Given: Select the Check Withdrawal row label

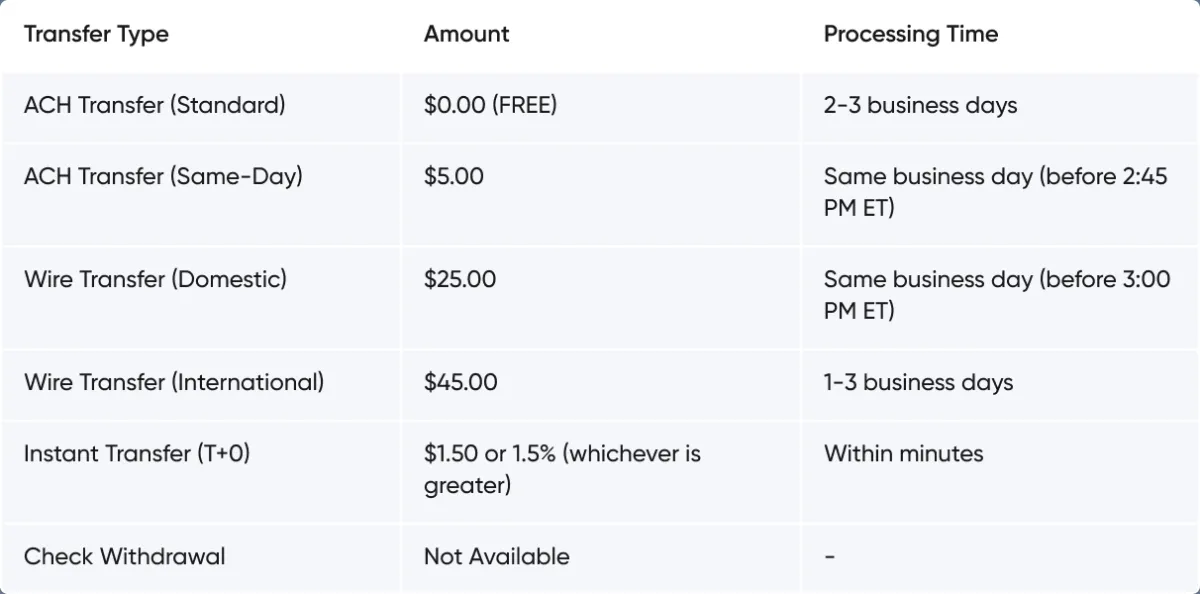Looking at the screenshot, I should pos(124,557).
